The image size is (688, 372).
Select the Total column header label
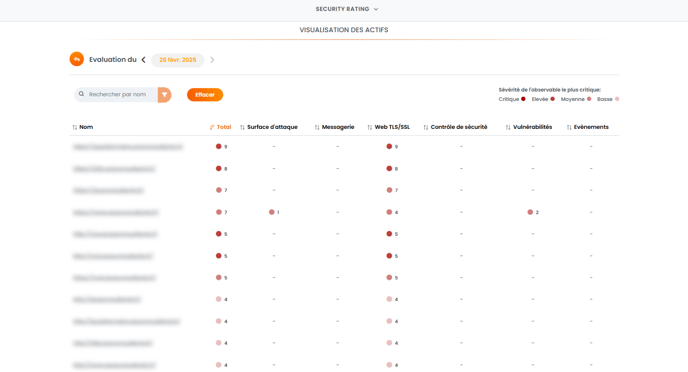tap(224, 127)
